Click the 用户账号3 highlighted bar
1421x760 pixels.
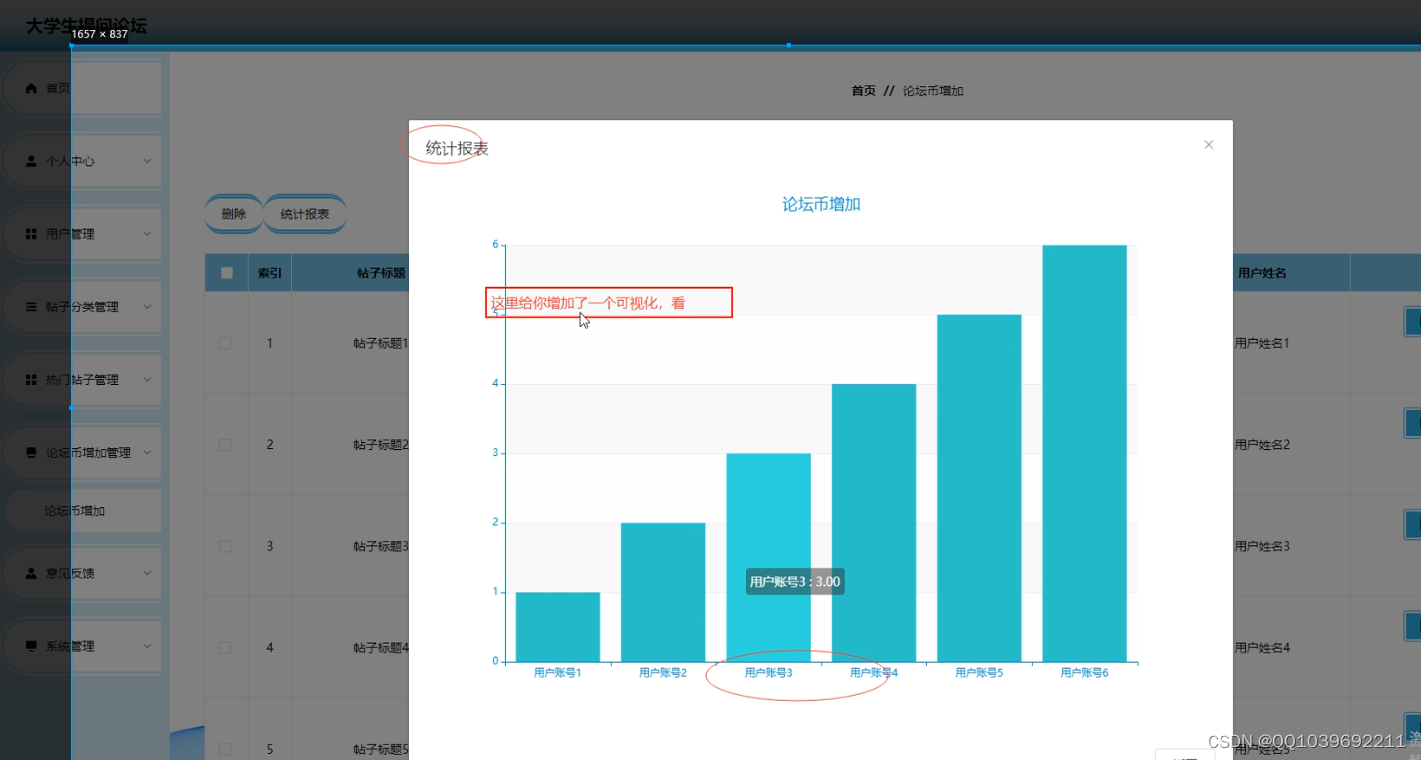(768, 557)
